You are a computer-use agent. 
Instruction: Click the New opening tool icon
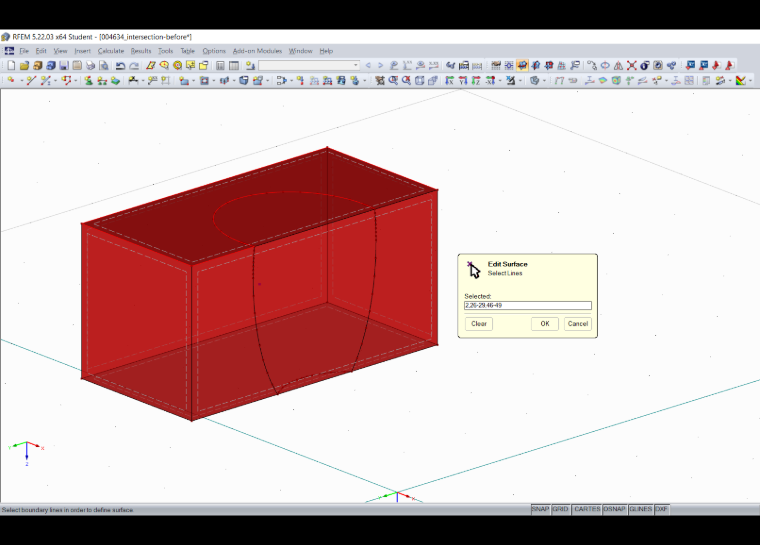(x=204, y=80)
